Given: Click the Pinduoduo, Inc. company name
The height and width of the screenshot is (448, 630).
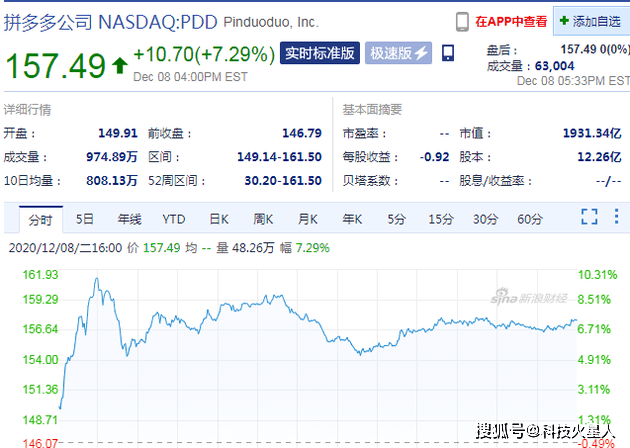Looking at the screenshot, I should coord(271,23).
